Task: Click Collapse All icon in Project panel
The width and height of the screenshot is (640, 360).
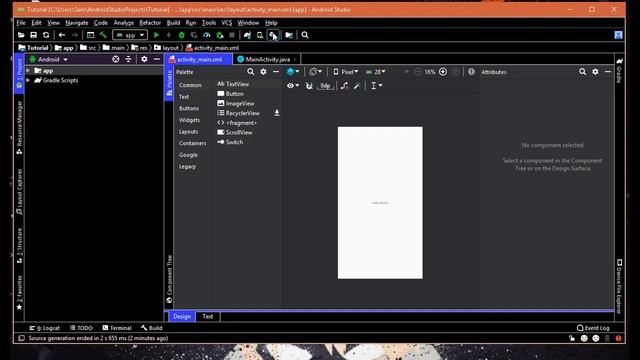Action: 128,59
